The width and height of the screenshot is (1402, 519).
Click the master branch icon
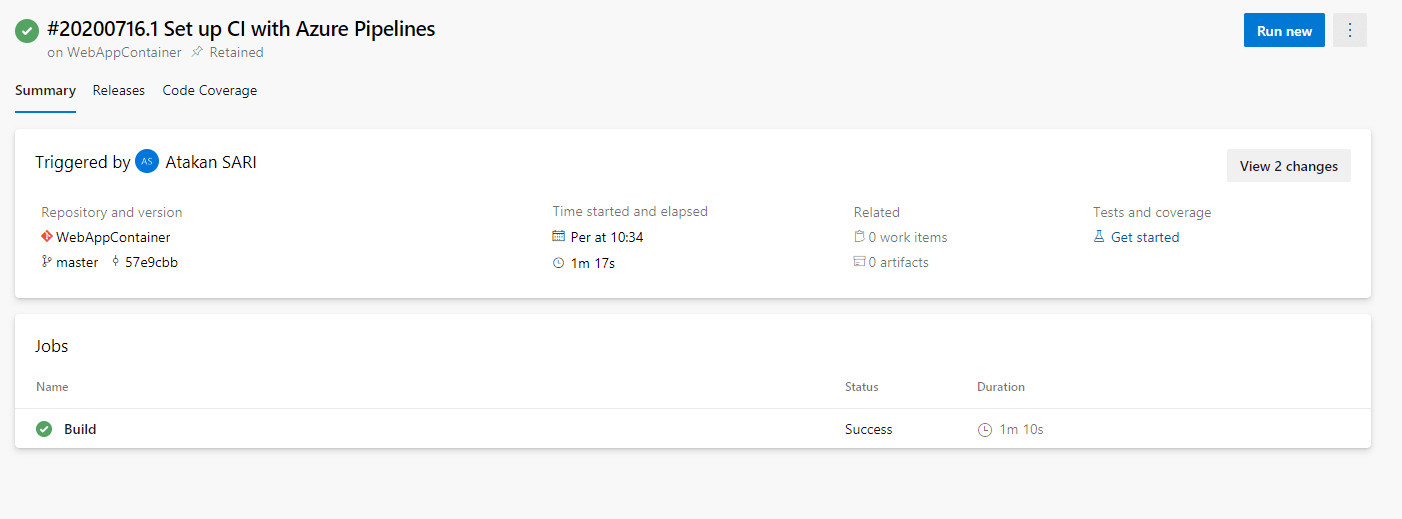tap(46, 262)
